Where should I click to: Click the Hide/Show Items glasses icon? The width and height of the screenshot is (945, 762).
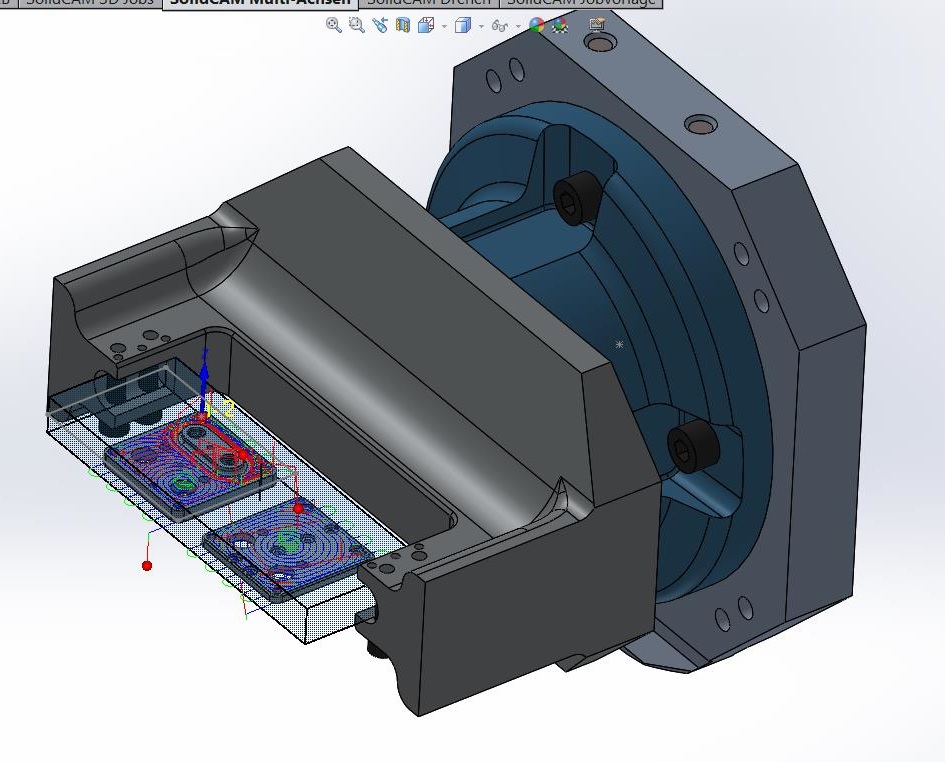click(499, 26)
